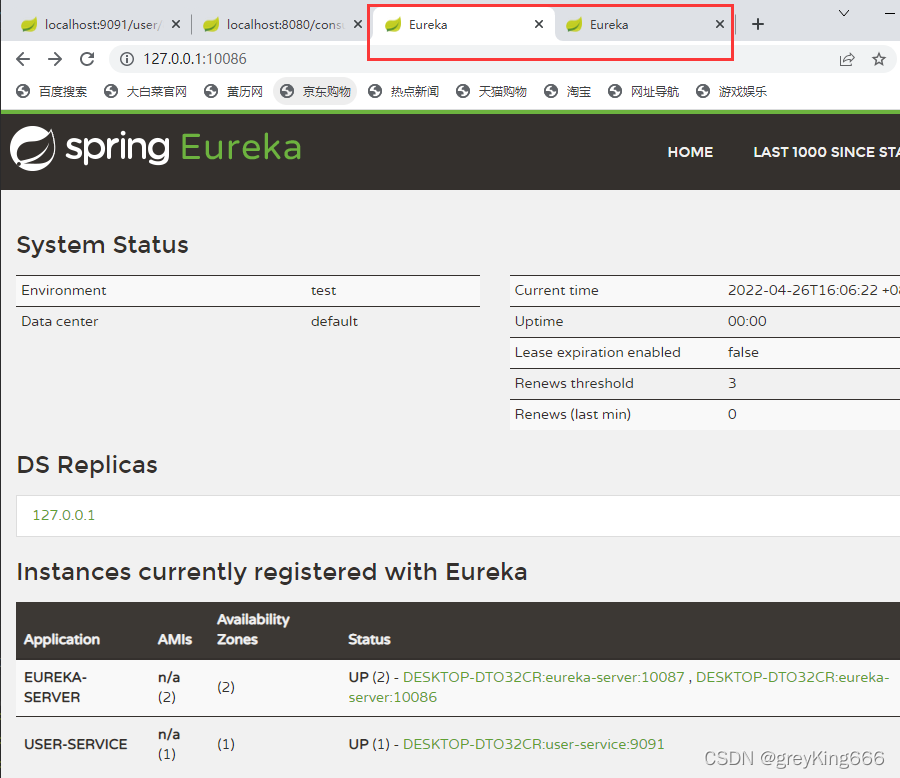900x778 pixels.
Task: Click the Renews threshold row label
Action: tap(574, 384)
